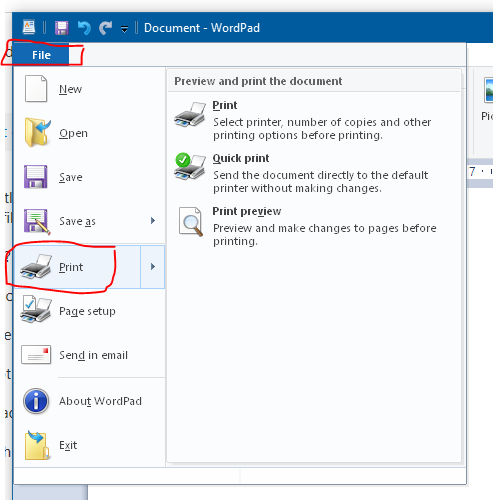Click Exit to close WordPad

point(89,445)
